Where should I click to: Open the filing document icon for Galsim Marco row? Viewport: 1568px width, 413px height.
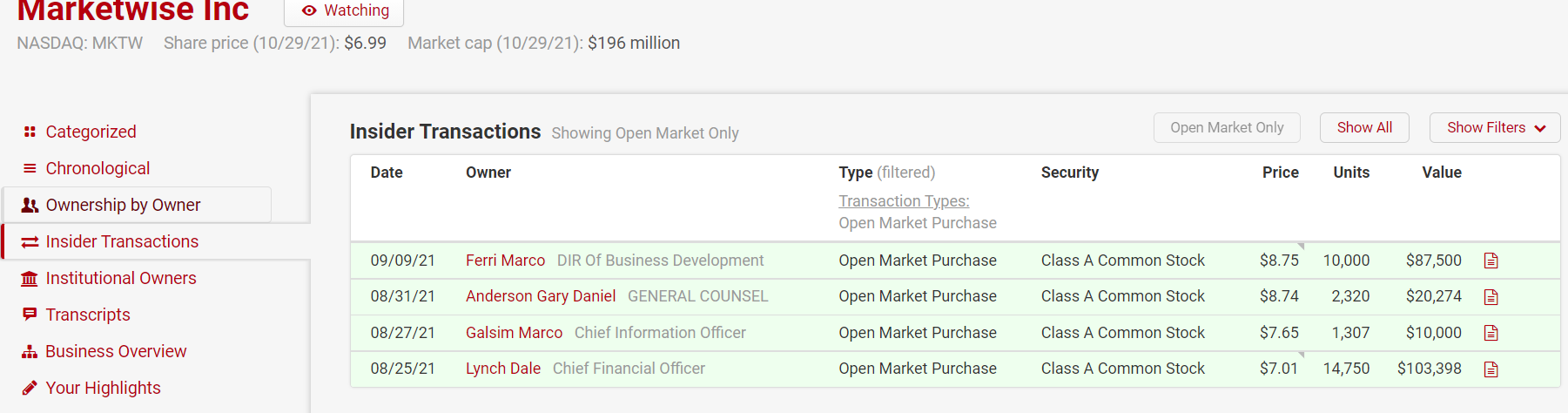point(1491,333)
